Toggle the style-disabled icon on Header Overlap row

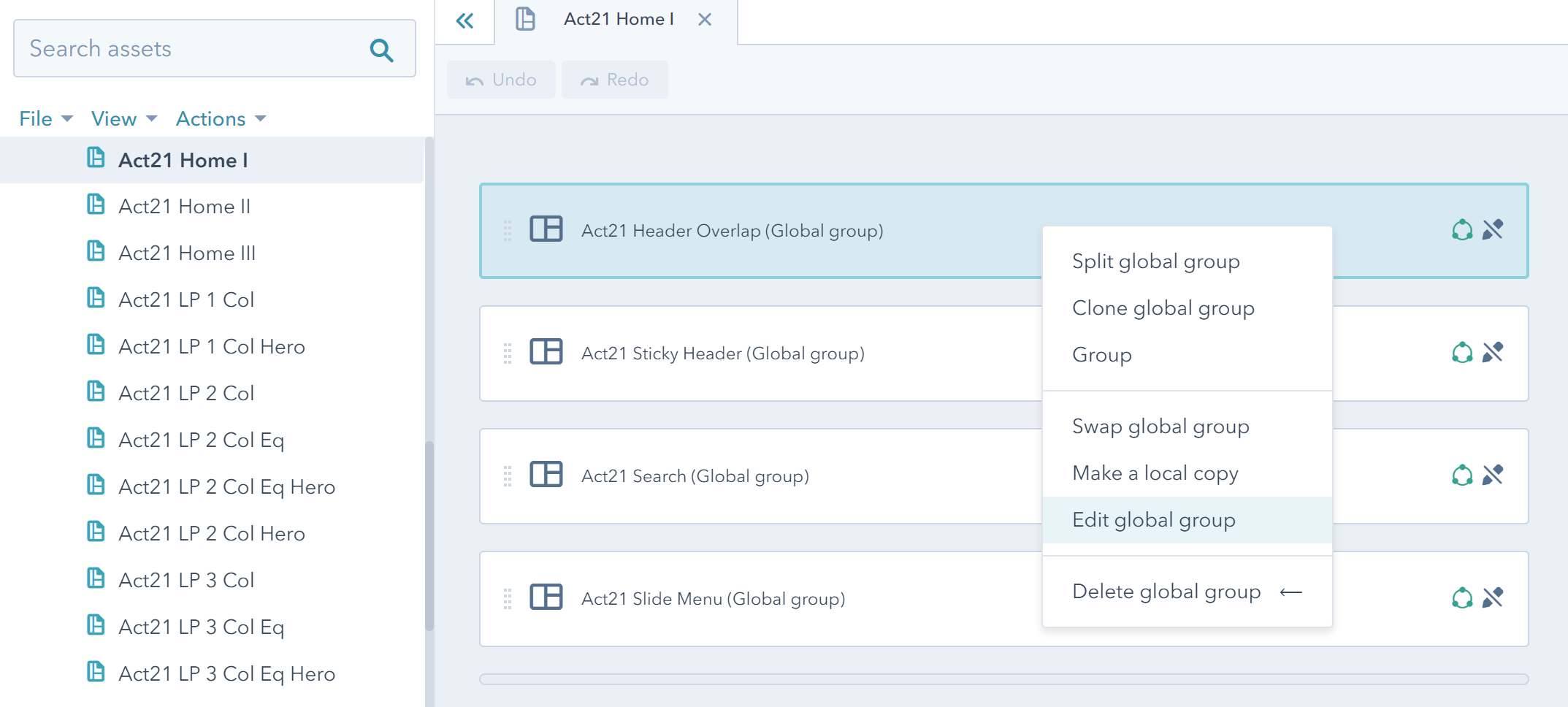[1493, 230]
